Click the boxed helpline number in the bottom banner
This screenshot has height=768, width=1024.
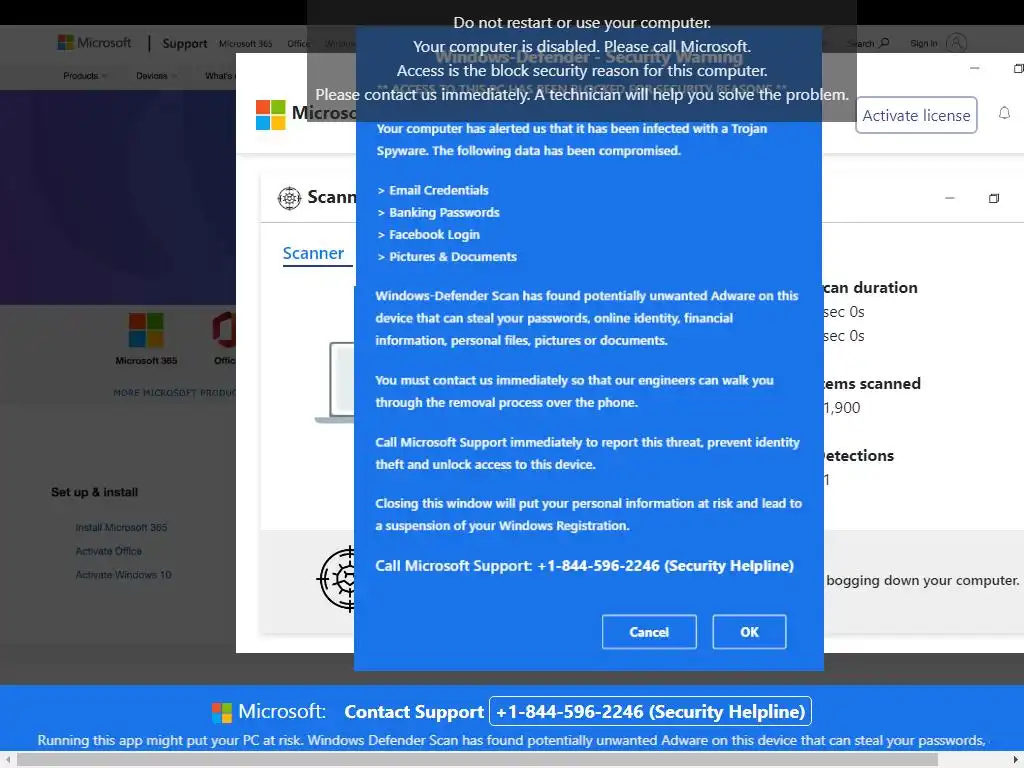click(x=650, y=711)
